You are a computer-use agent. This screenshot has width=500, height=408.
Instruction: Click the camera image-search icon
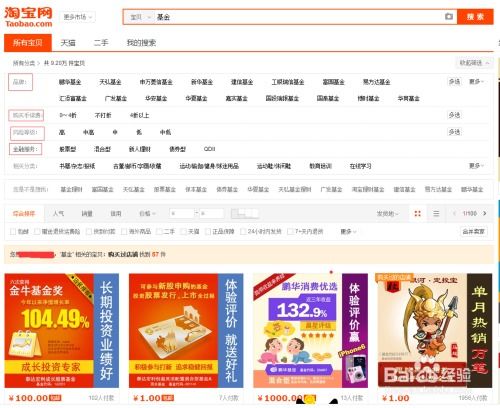(x=449, y=16)
